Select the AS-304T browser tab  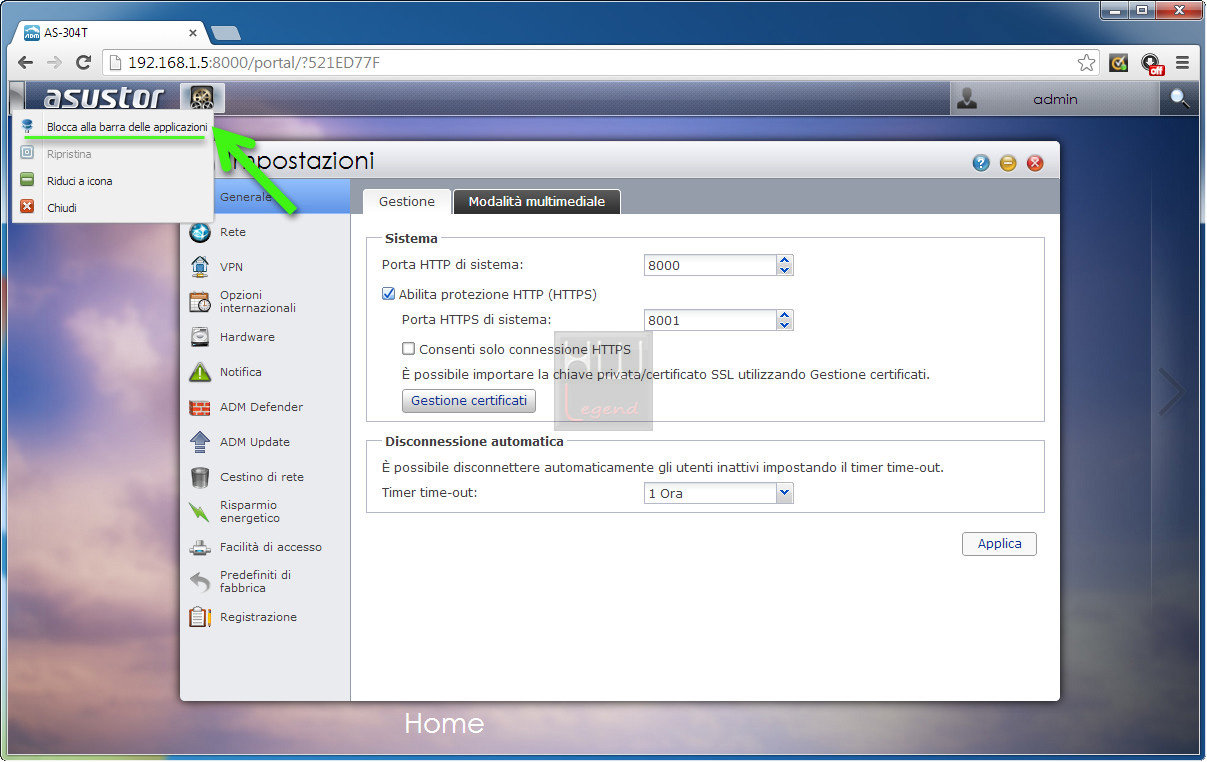[x=110, y=32]
